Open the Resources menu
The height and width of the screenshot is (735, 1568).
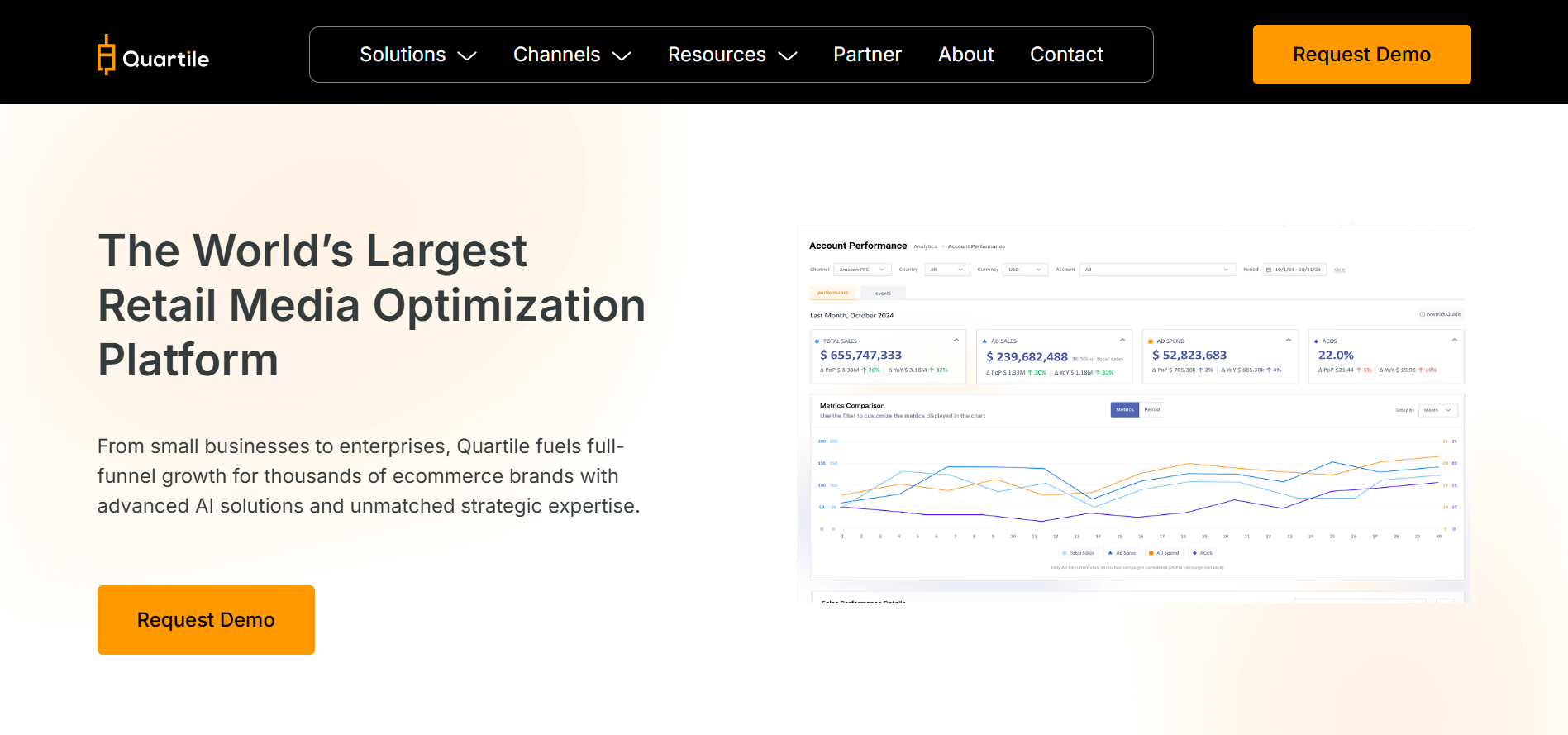(x=732, y=55)
